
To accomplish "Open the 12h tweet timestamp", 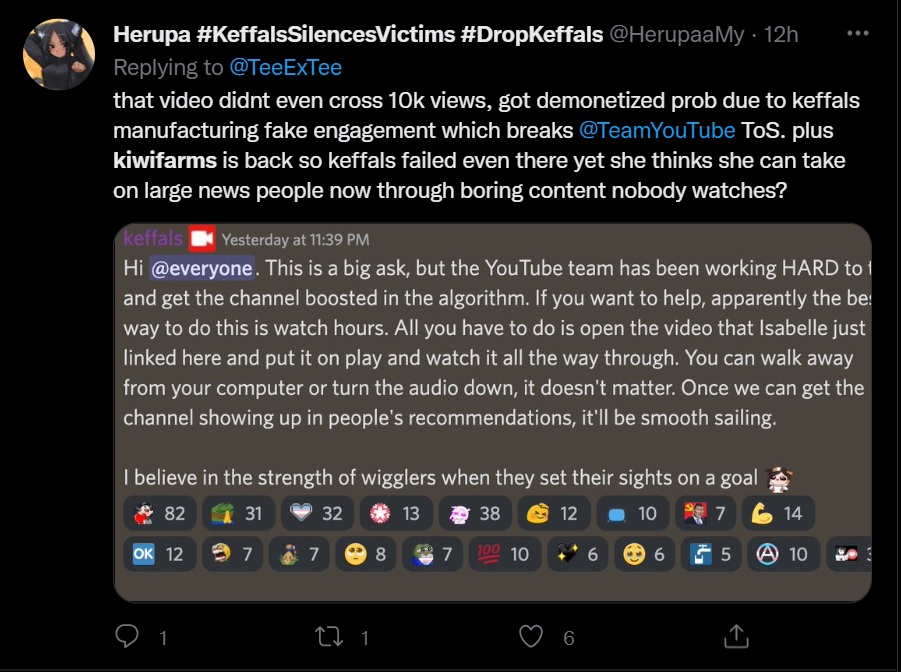I will point(780,34).
